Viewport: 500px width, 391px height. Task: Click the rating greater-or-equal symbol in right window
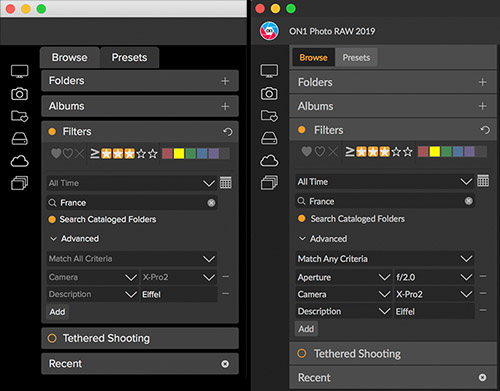click(350, 152)
